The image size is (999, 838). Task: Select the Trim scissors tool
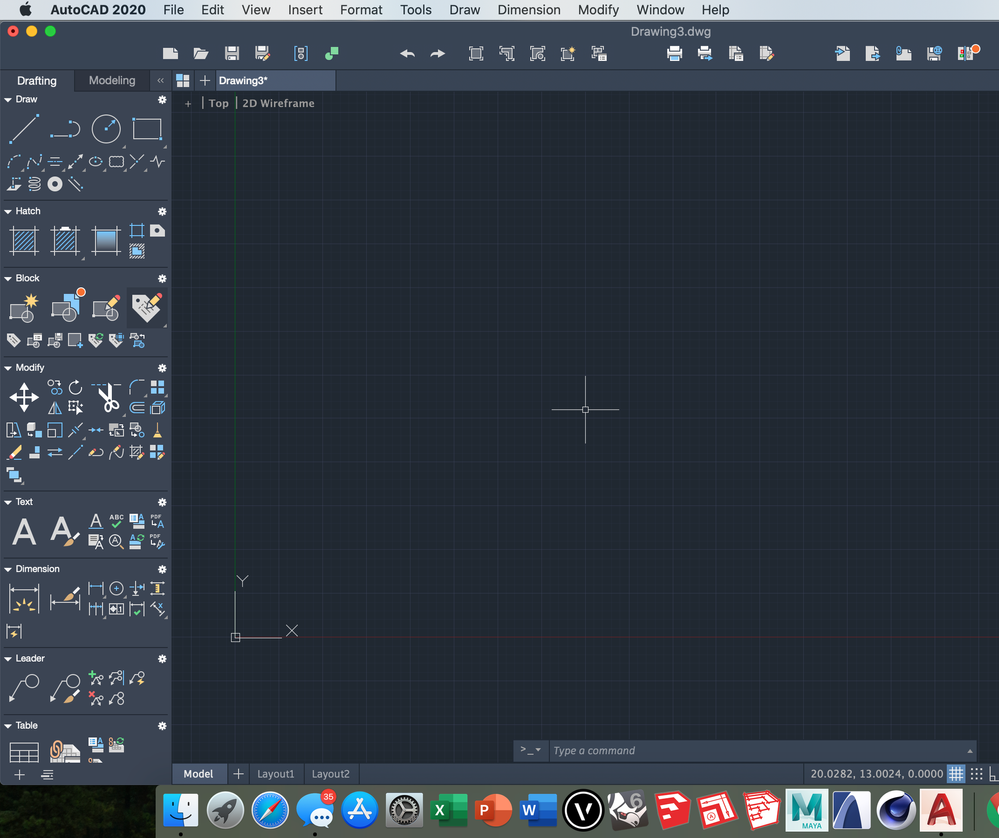point(108,398)
